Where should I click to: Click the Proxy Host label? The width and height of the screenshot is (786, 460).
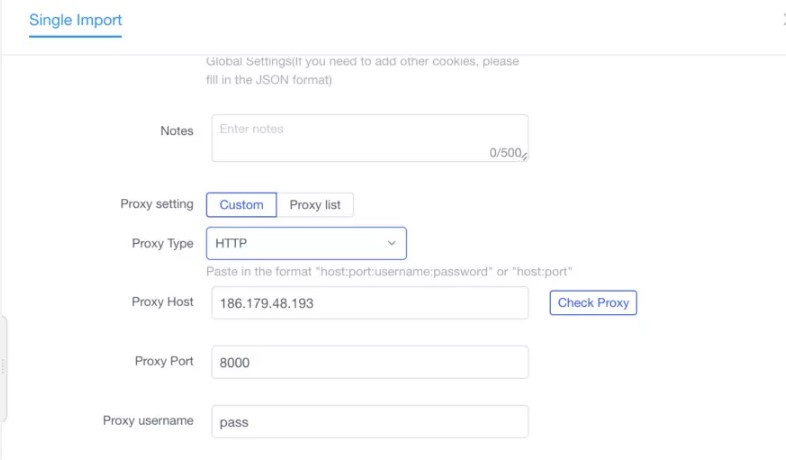(x=162, y=302)
